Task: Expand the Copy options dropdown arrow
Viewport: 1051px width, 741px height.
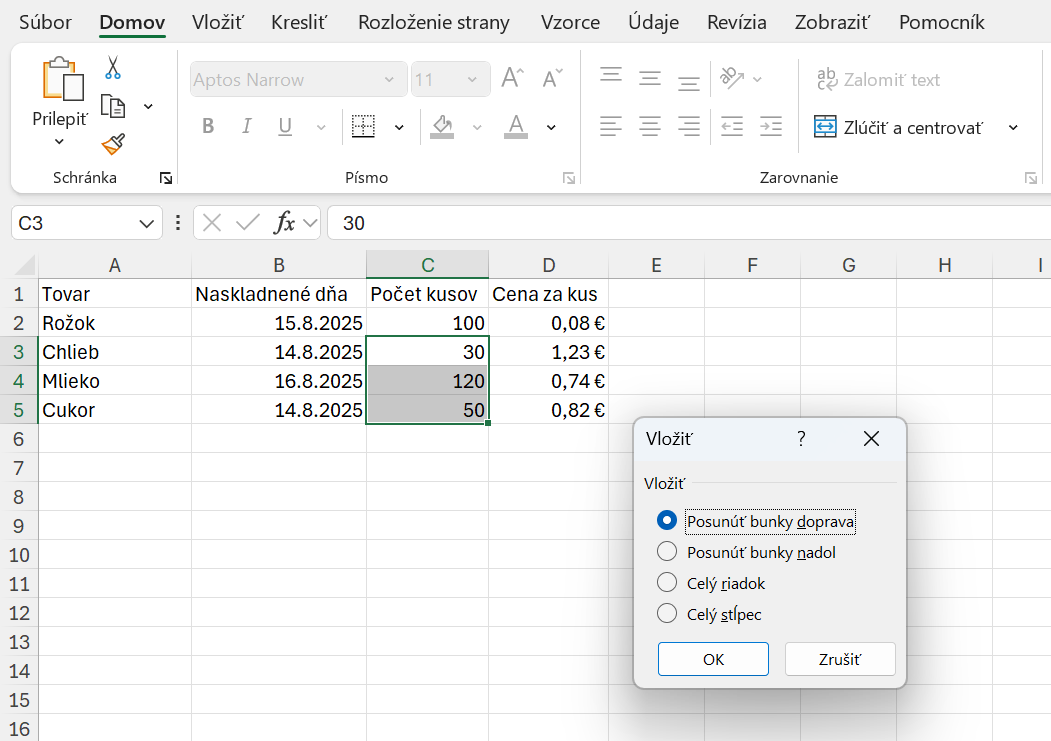Action: (148, 107)
